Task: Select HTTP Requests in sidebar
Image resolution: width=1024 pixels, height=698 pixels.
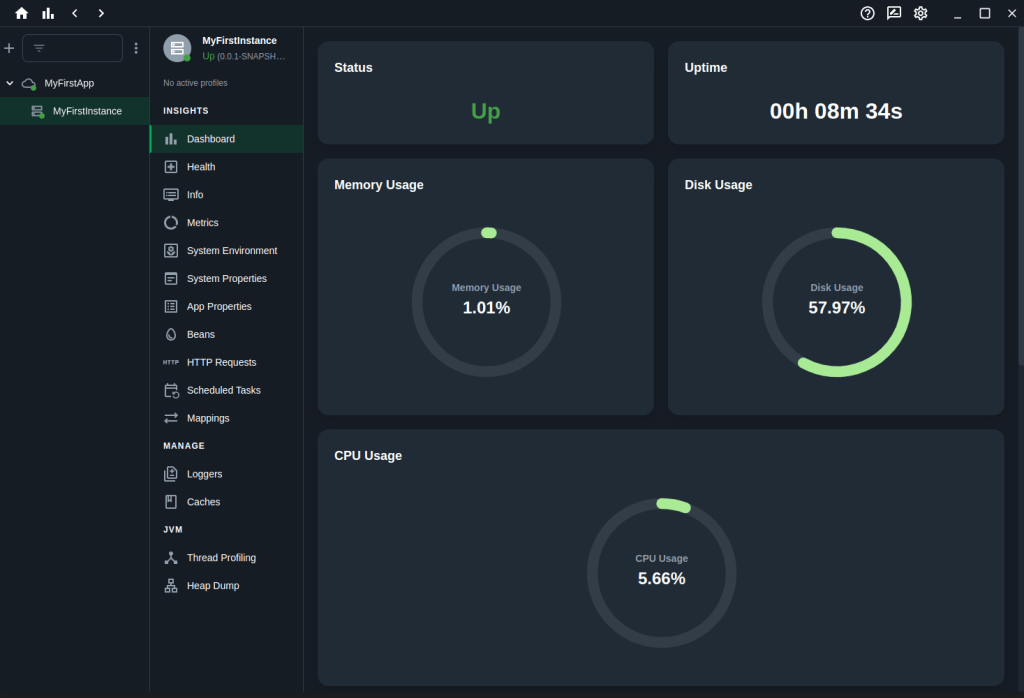Action: pyautogui.click(x=221, y=363)
